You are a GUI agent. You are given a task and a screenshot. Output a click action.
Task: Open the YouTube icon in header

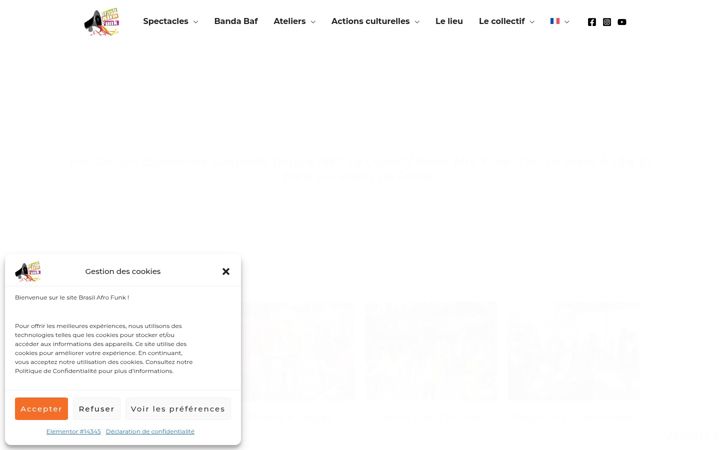coord(622,22)
